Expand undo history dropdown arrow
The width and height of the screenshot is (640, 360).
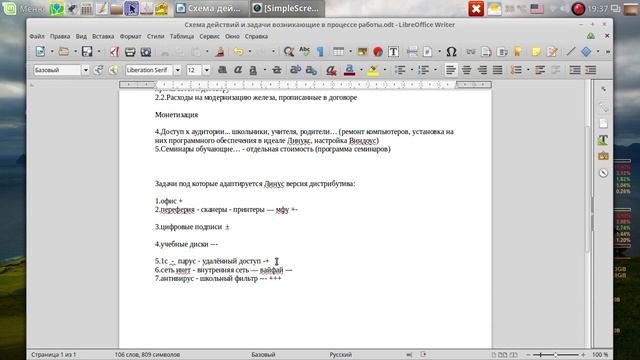coord(249,51)
